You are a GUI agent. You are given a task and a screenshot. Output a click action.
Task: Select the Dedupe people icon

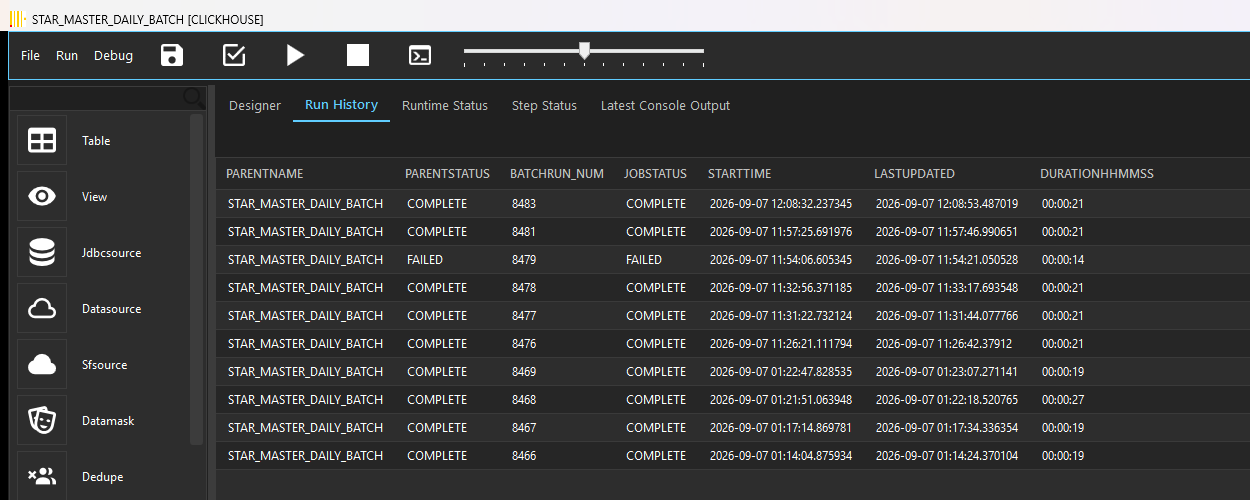(x=42, y=477)
